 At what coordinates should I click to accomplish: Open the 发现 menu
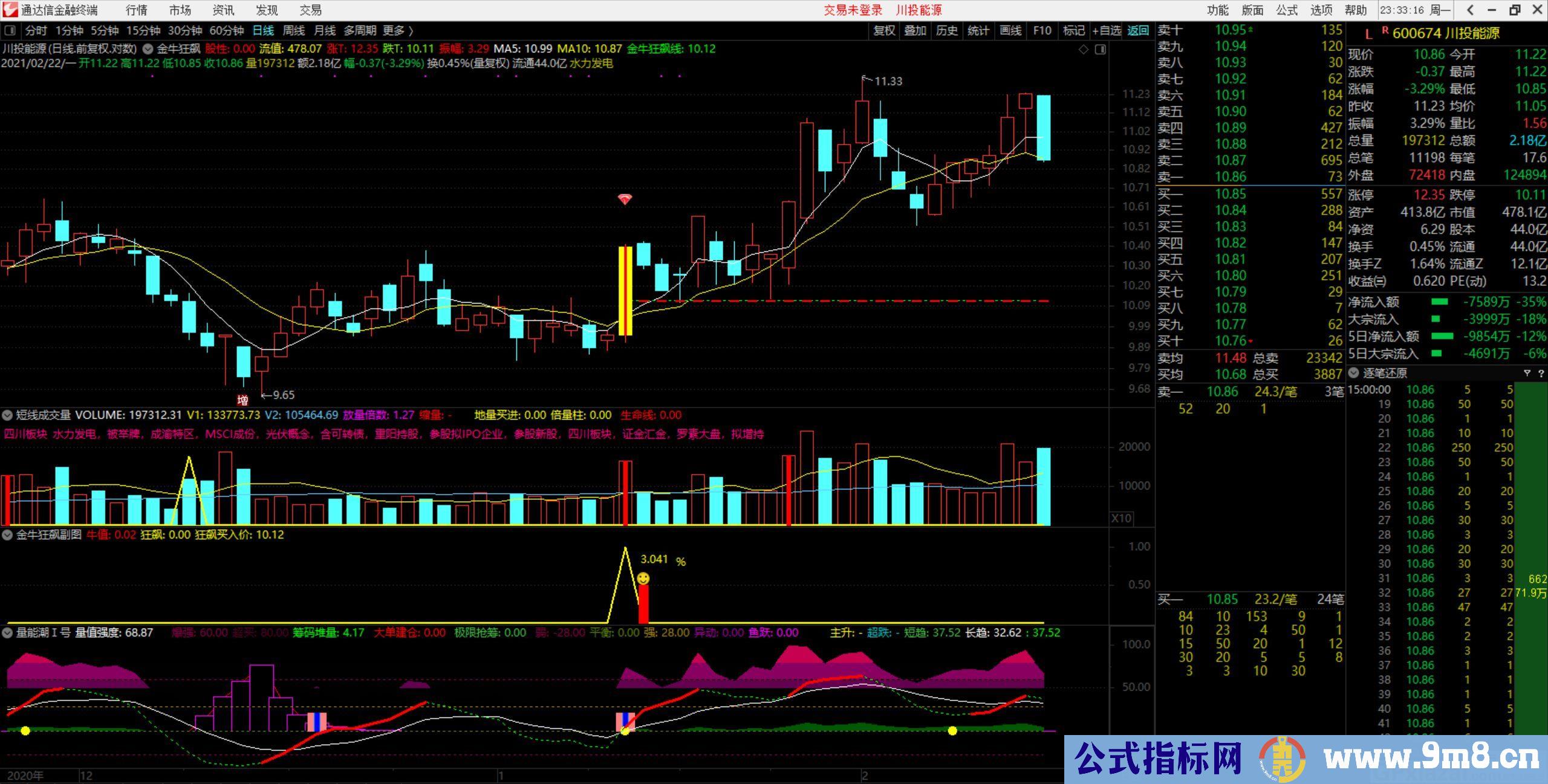pos(267,10)
